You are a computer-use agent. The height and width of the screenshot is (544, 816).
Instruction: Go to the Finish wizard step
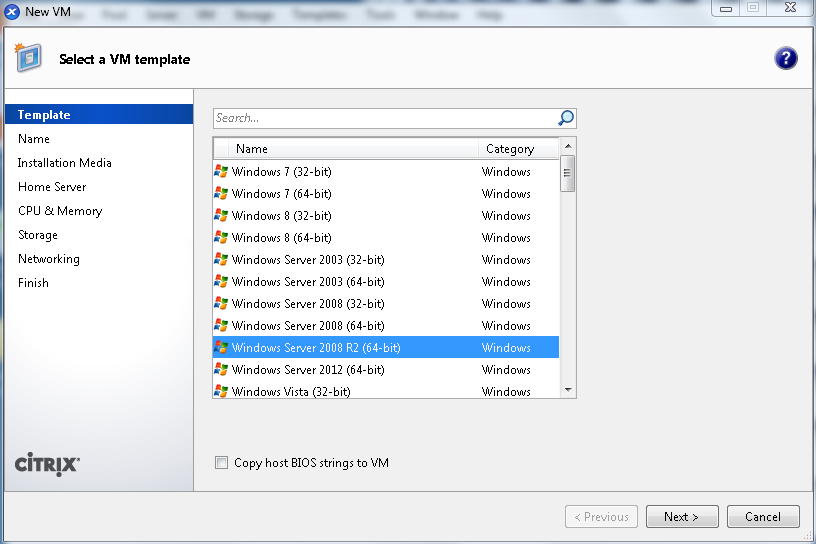[33, 283]
